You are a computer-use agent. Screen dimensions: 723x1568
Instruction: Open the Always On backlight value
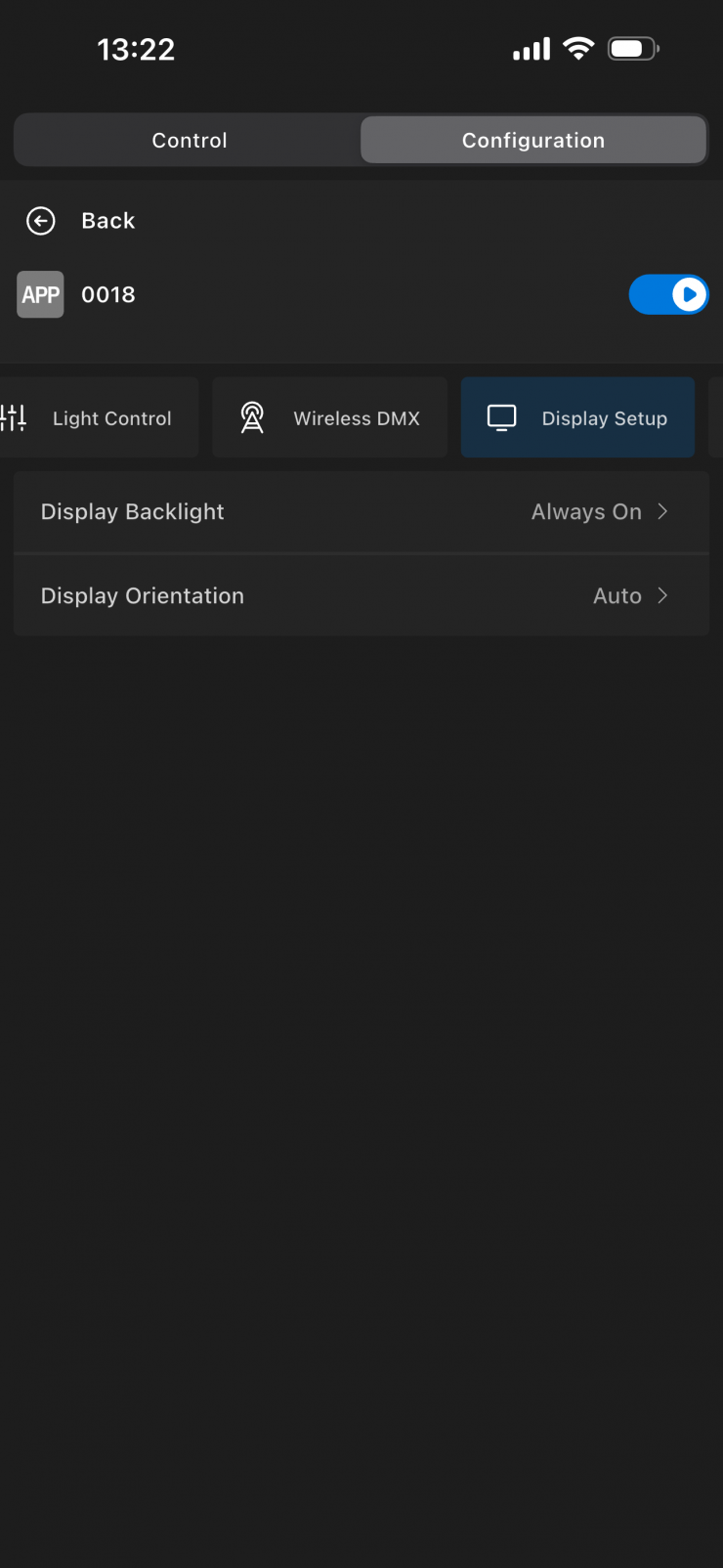coord(586,511)
